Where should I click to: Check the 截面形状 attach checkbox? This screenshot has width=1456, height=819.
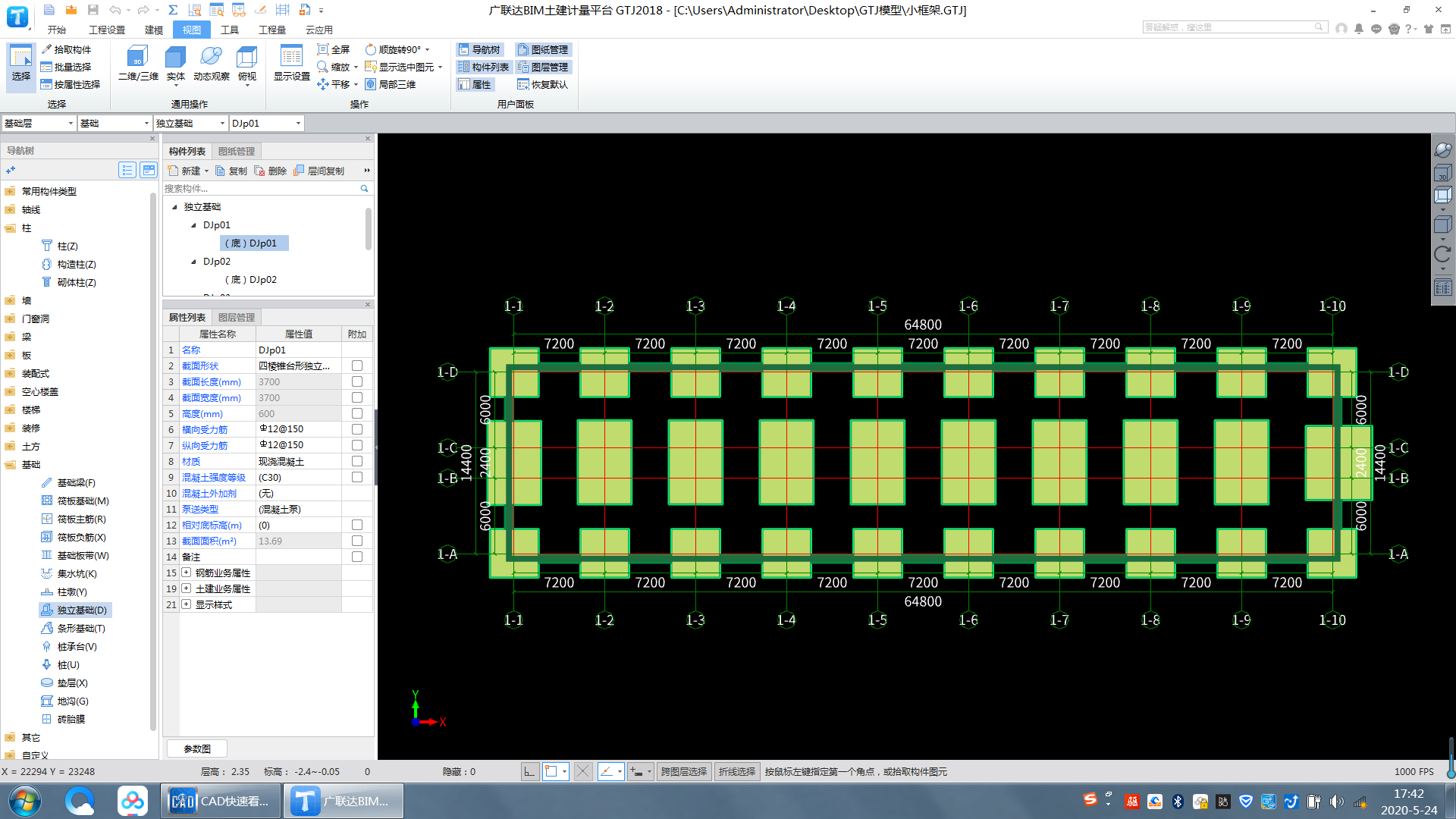(x=357, y=366)
